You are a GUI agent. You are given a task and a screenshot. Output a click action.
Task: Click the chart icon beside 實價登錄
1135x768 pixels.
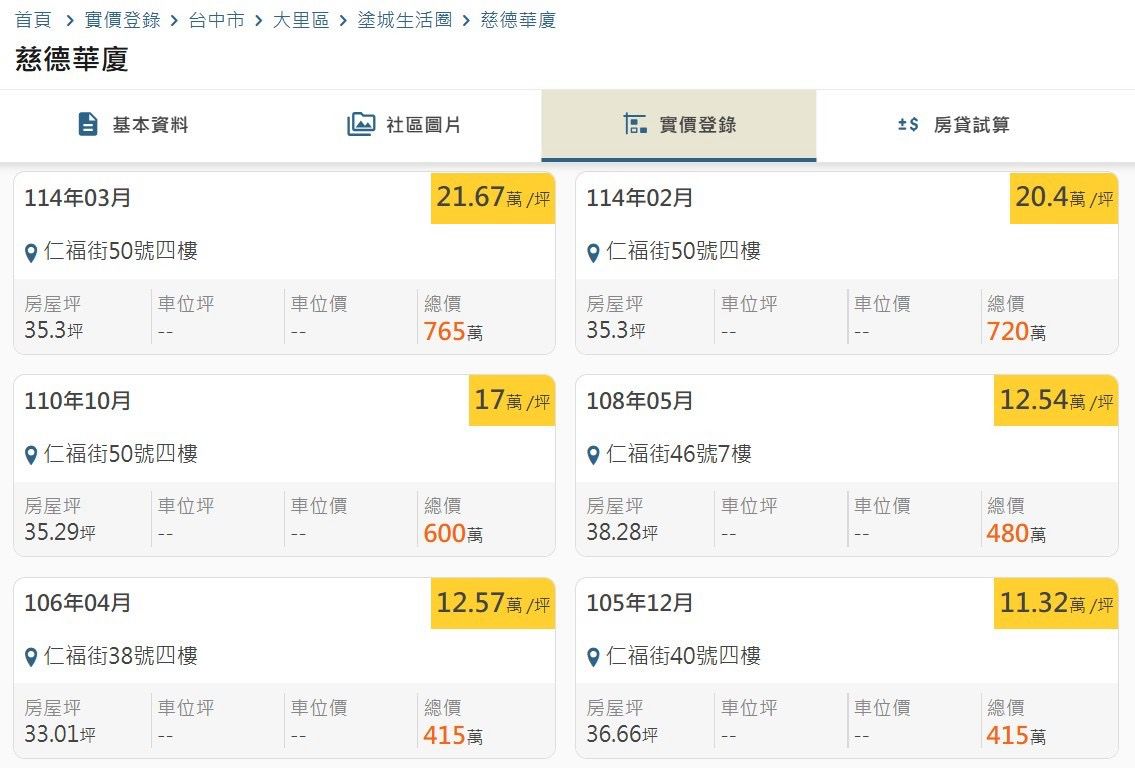(635, 125)
